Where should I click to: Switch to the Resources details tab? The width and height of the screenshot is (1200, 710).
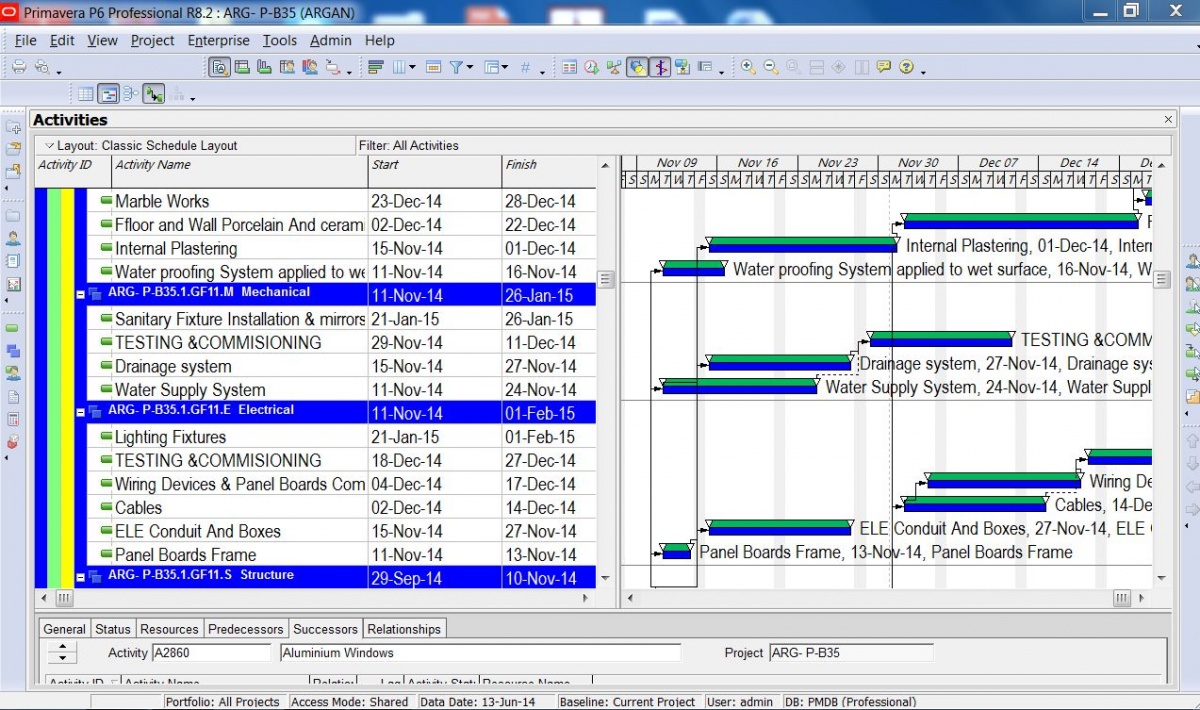[169, 629]
